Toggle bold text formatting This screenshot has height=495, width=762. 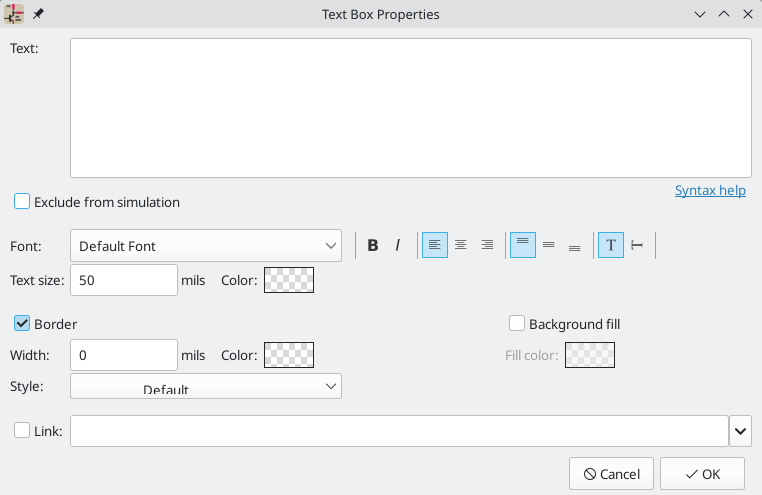click(x=373, y=245)
